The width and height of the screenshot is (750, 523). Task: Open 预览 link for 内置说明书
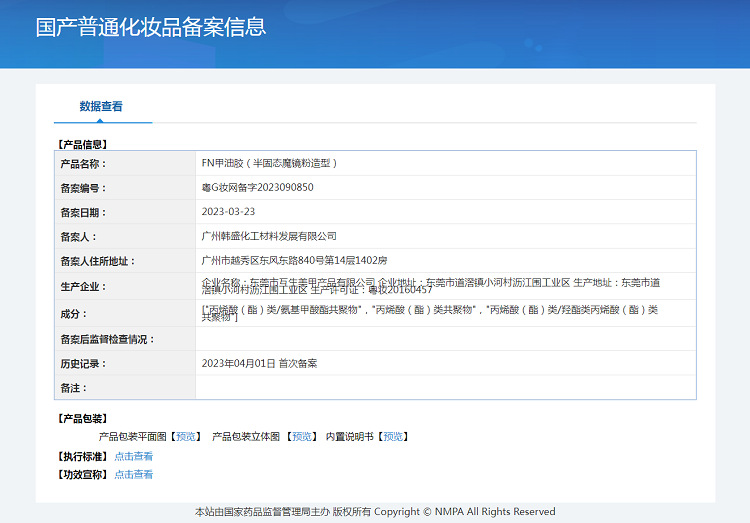pos(393,436)
